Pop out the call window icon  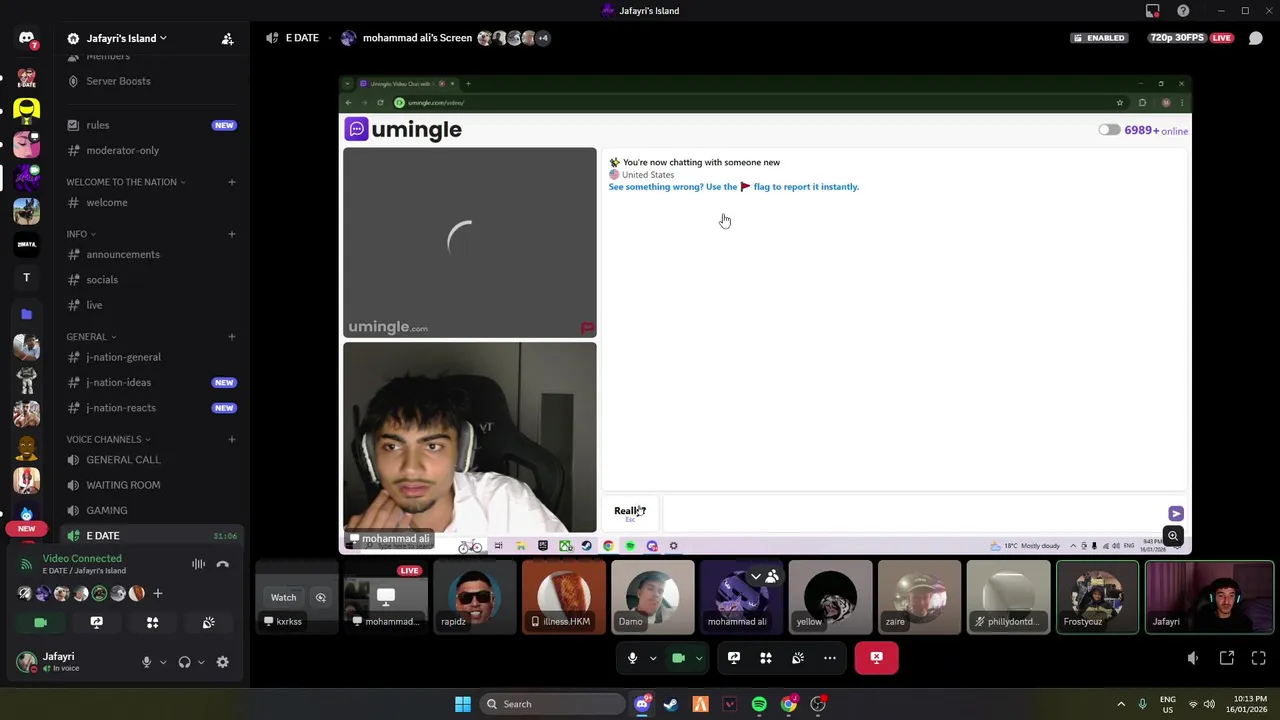point(1227,658)
